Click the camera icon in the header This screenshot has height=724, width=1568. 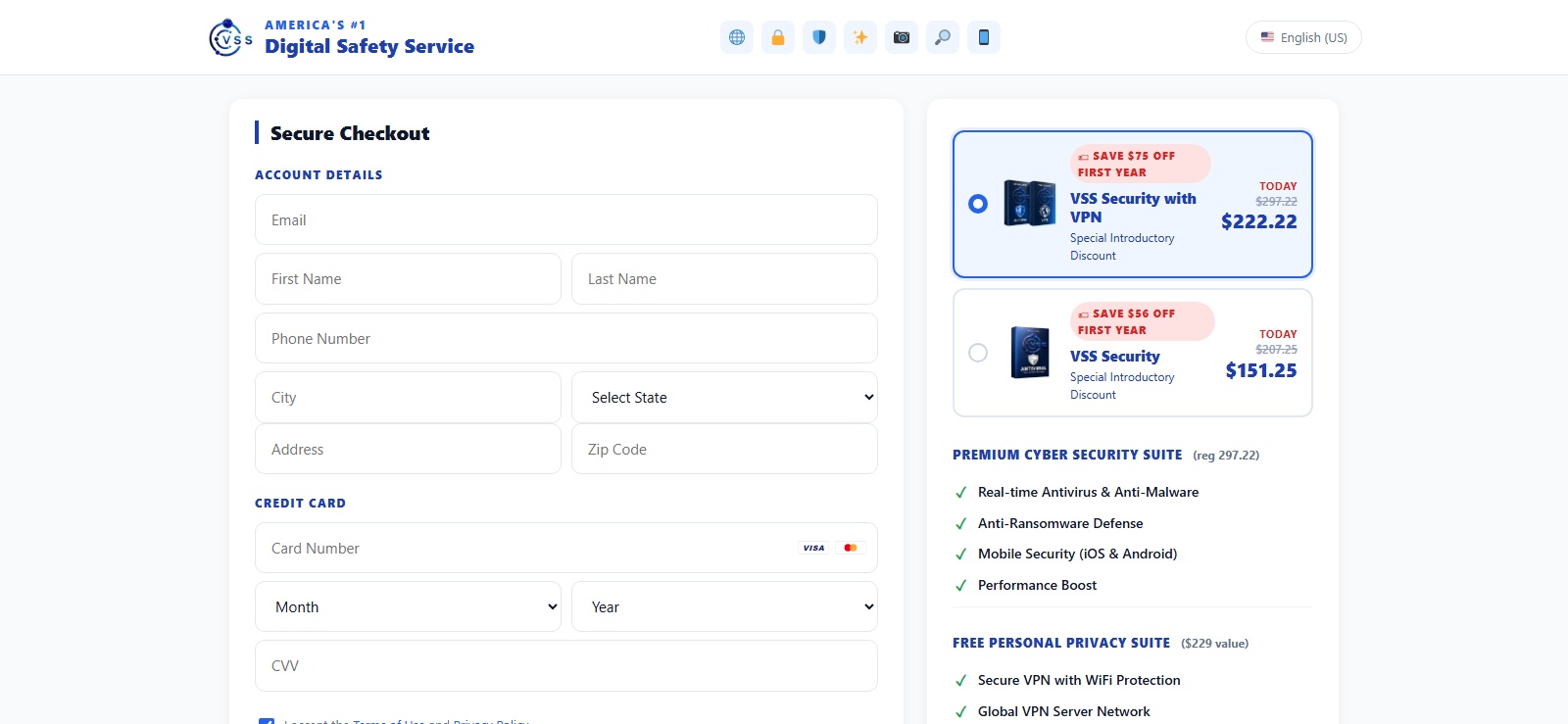[x=902, y=37]
